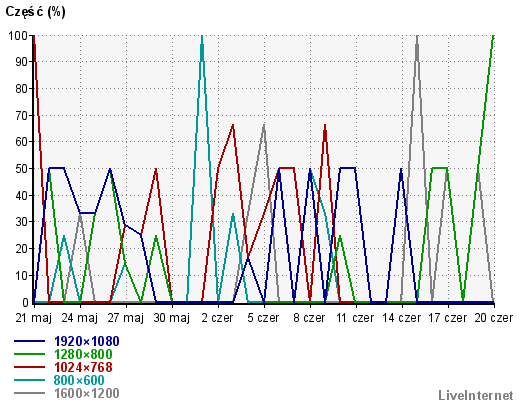Click the red 1024×768 legend line
Screen dimensions: 520x405
29,367
